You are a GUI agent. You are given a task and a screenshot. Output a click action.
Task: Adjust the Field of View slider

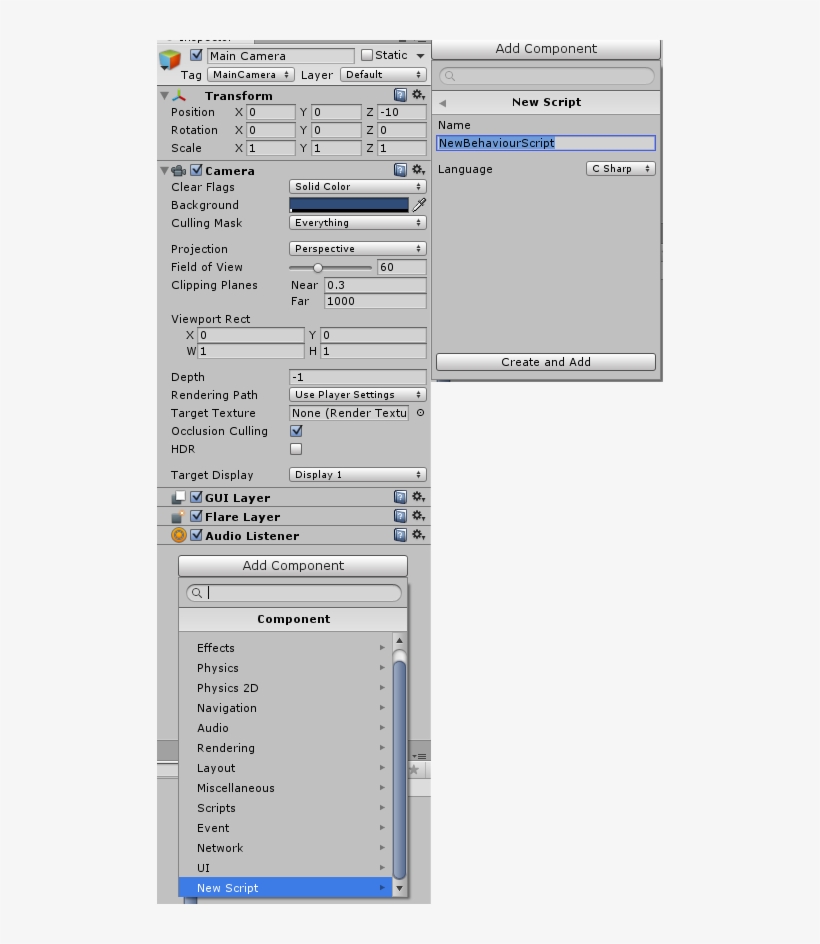tap(320, 267)
